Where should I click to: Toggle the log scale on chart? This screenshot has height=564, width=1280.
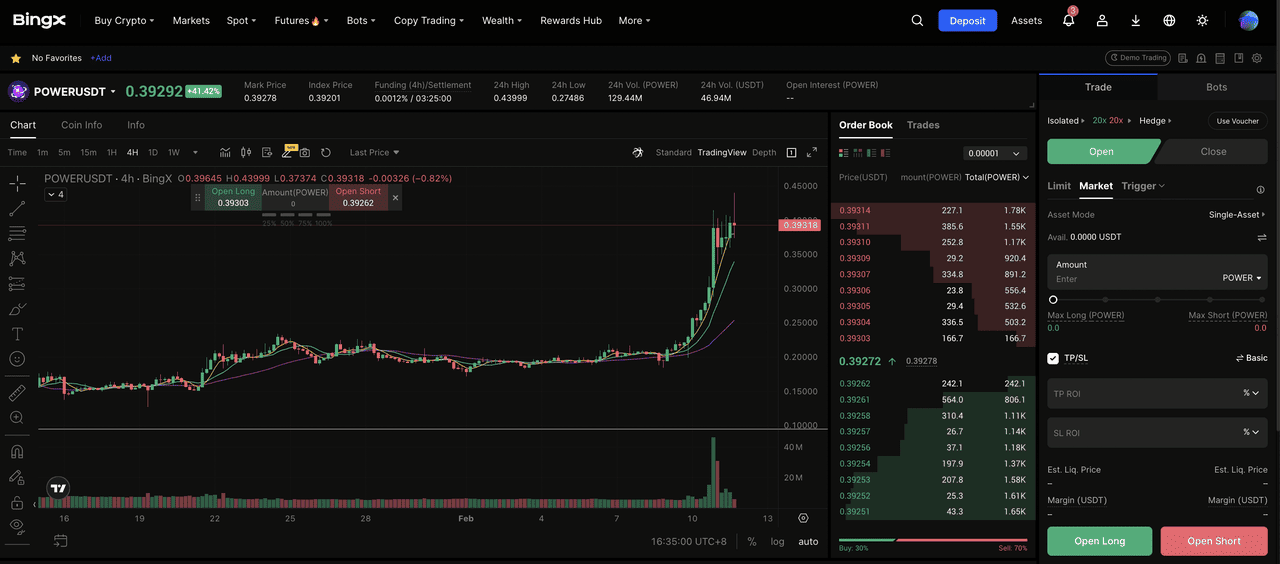(777, 541)
